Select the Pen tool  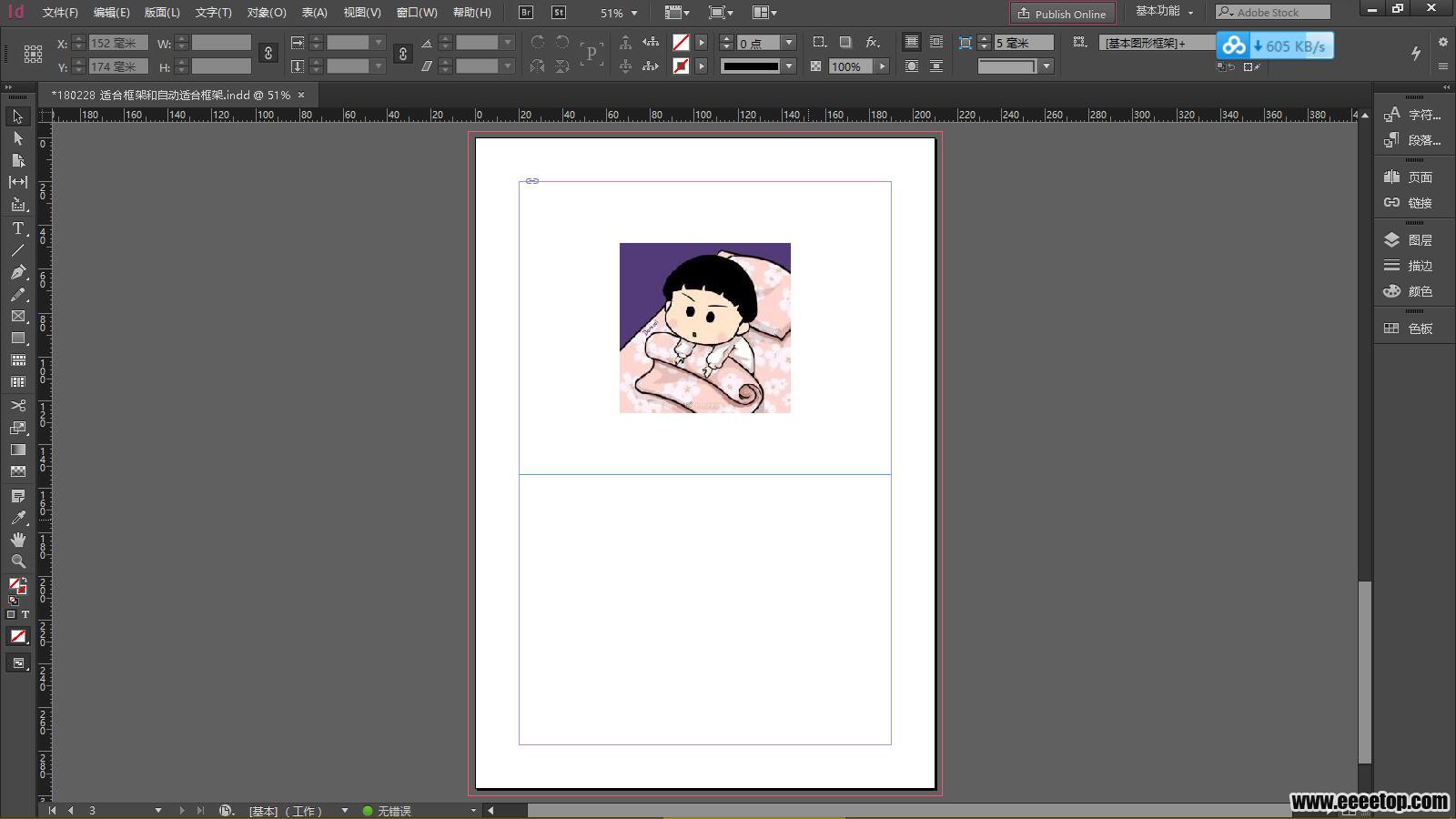tap(17, 272)
